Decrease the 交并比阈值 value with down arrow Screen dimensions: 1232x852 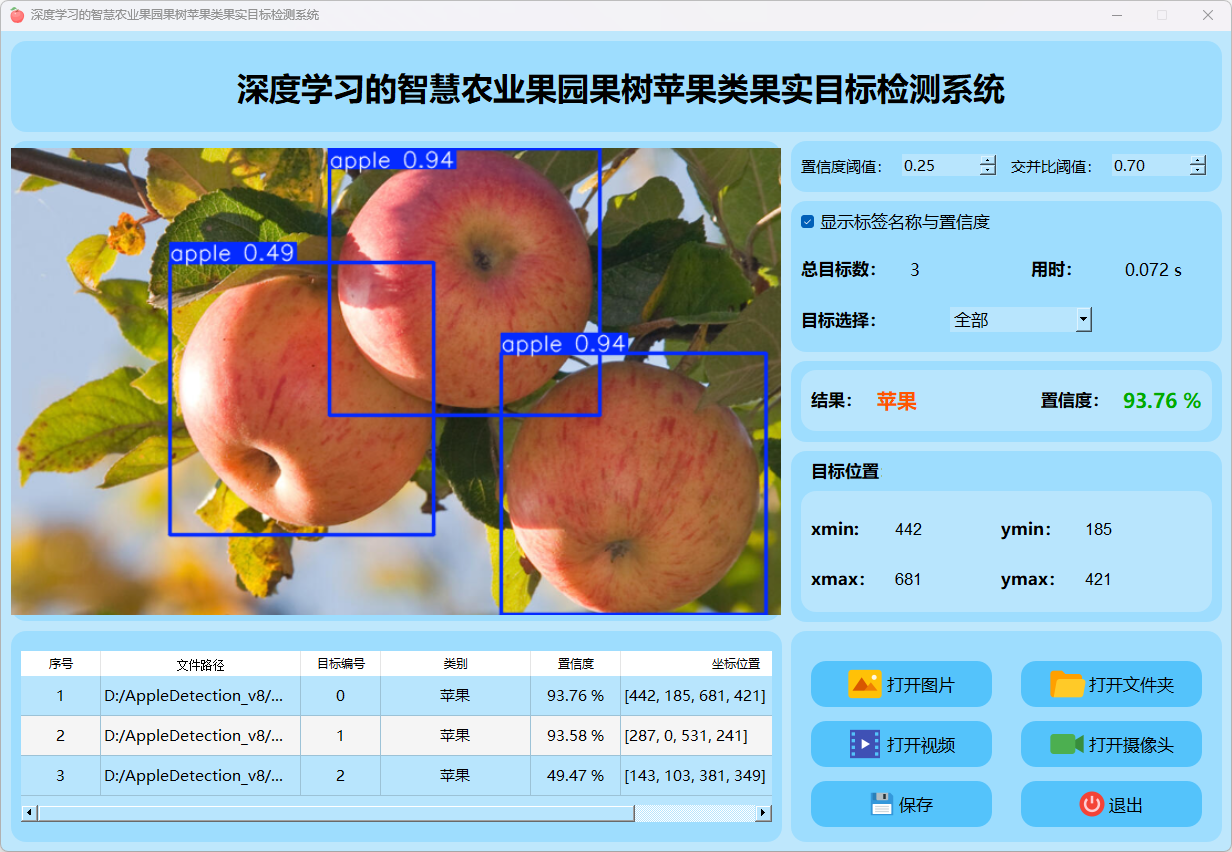(x=1198, y=171)
